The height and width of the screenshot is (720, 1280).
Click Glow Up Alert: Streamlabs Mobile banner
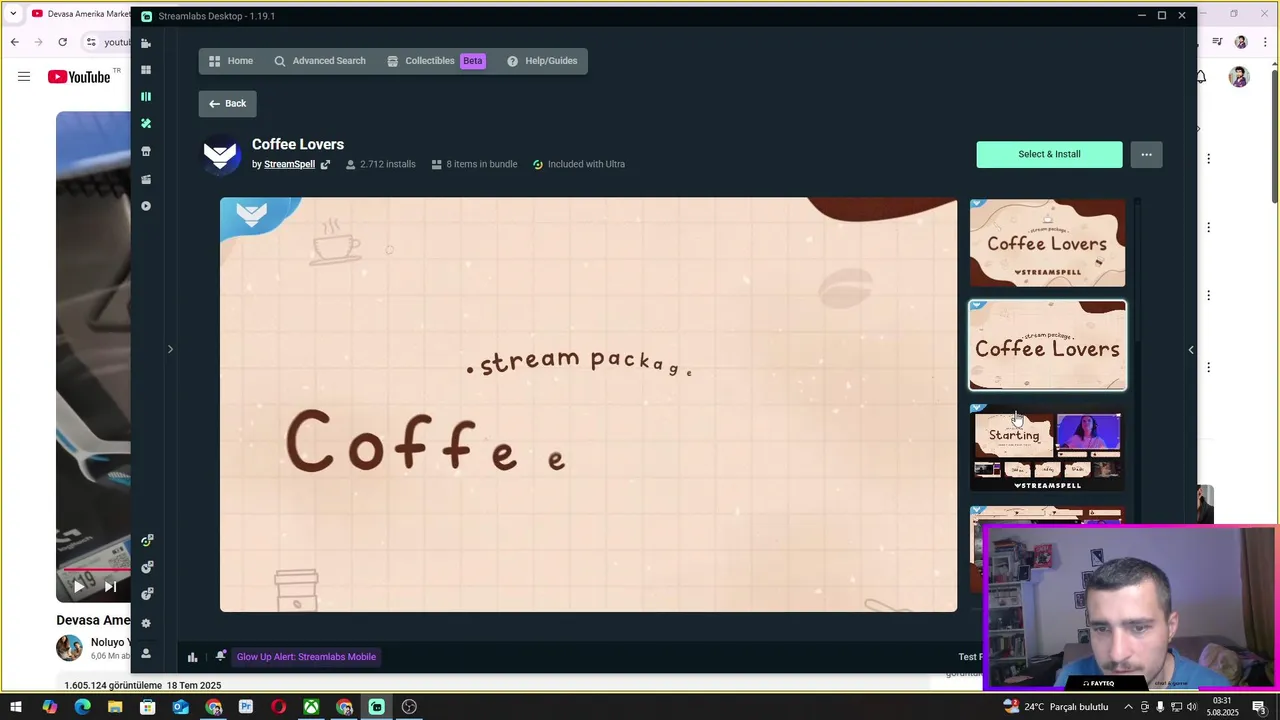coord(306,657)
